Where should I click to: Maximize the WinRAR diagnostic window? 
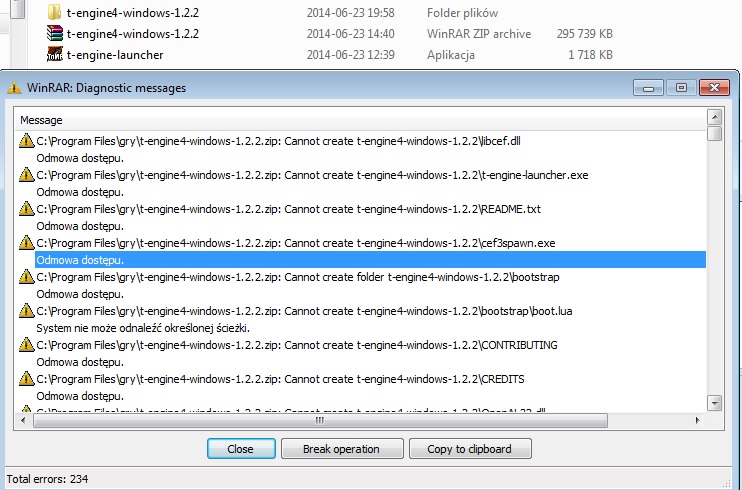point(681,88)
